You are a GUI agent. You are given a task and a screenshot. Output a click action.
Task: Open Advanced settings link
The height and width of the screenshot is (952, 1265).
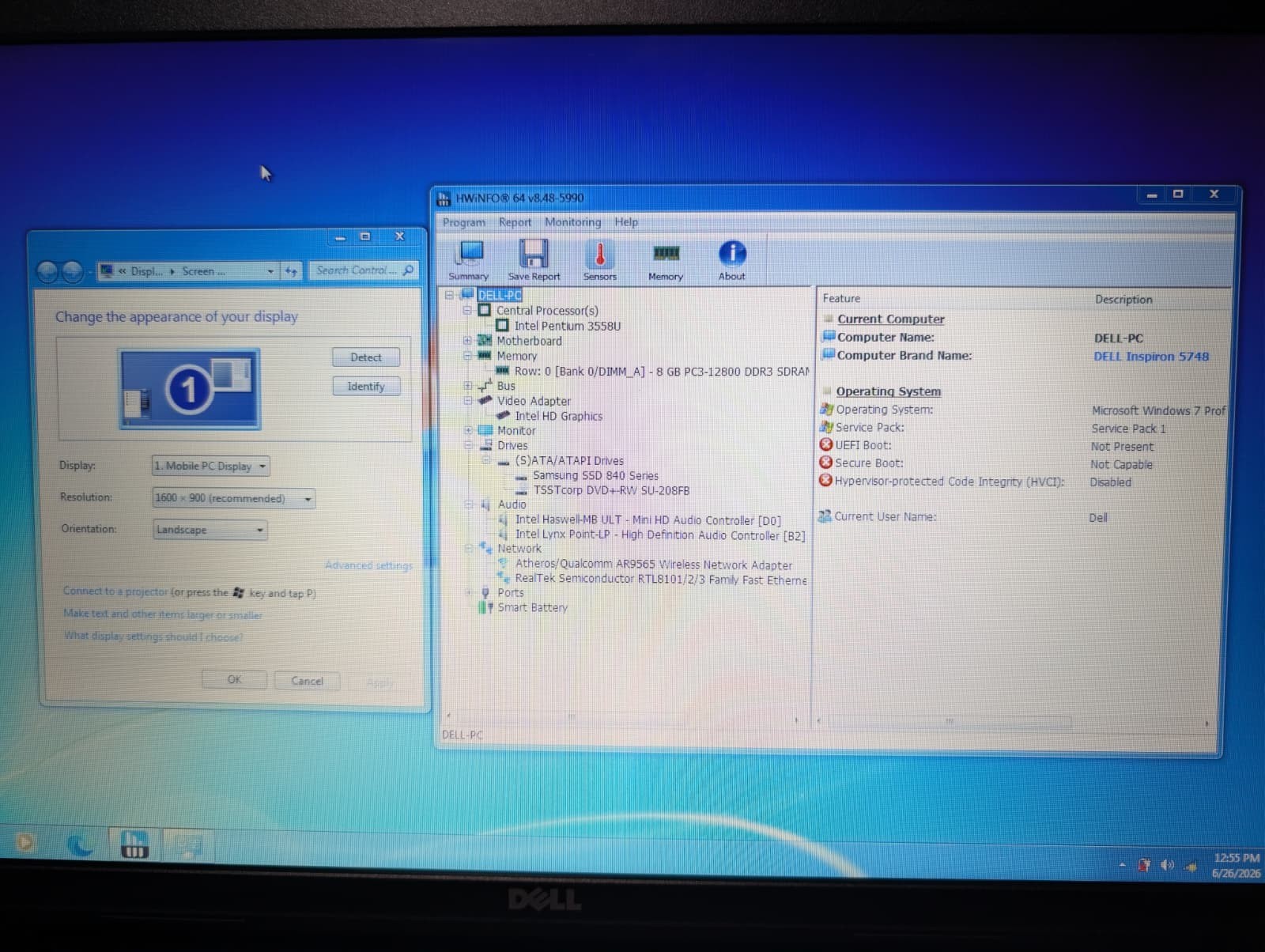tap(368, 565)
